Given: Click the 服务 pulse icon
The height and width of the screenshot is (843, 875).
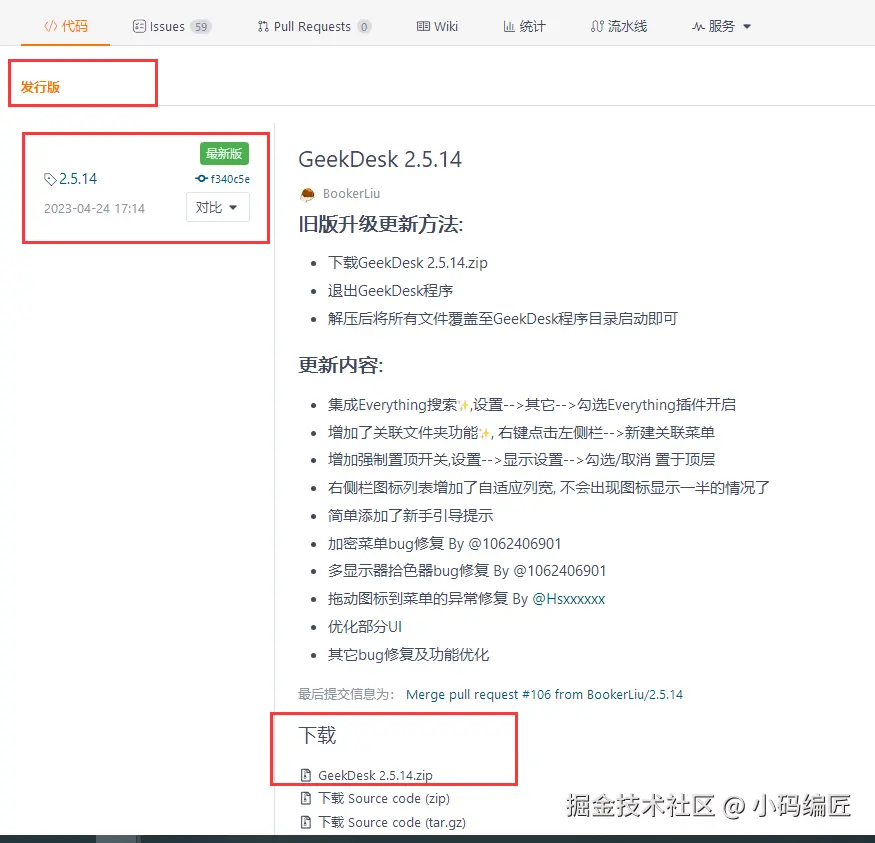Looking at the screenshot, I should click(x=698, y=26).
